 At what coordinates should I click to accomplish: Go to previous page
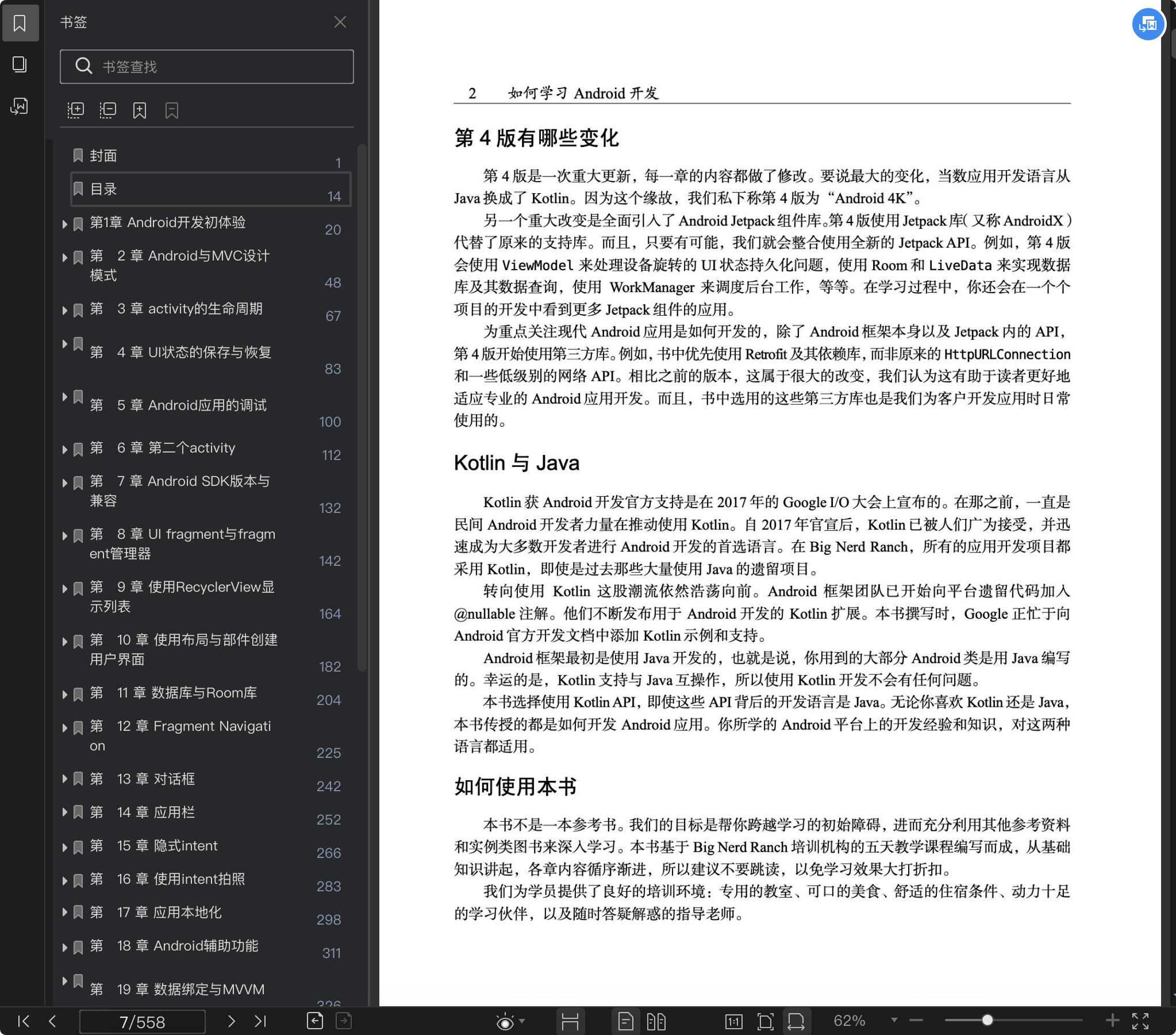click(52, 1021)
